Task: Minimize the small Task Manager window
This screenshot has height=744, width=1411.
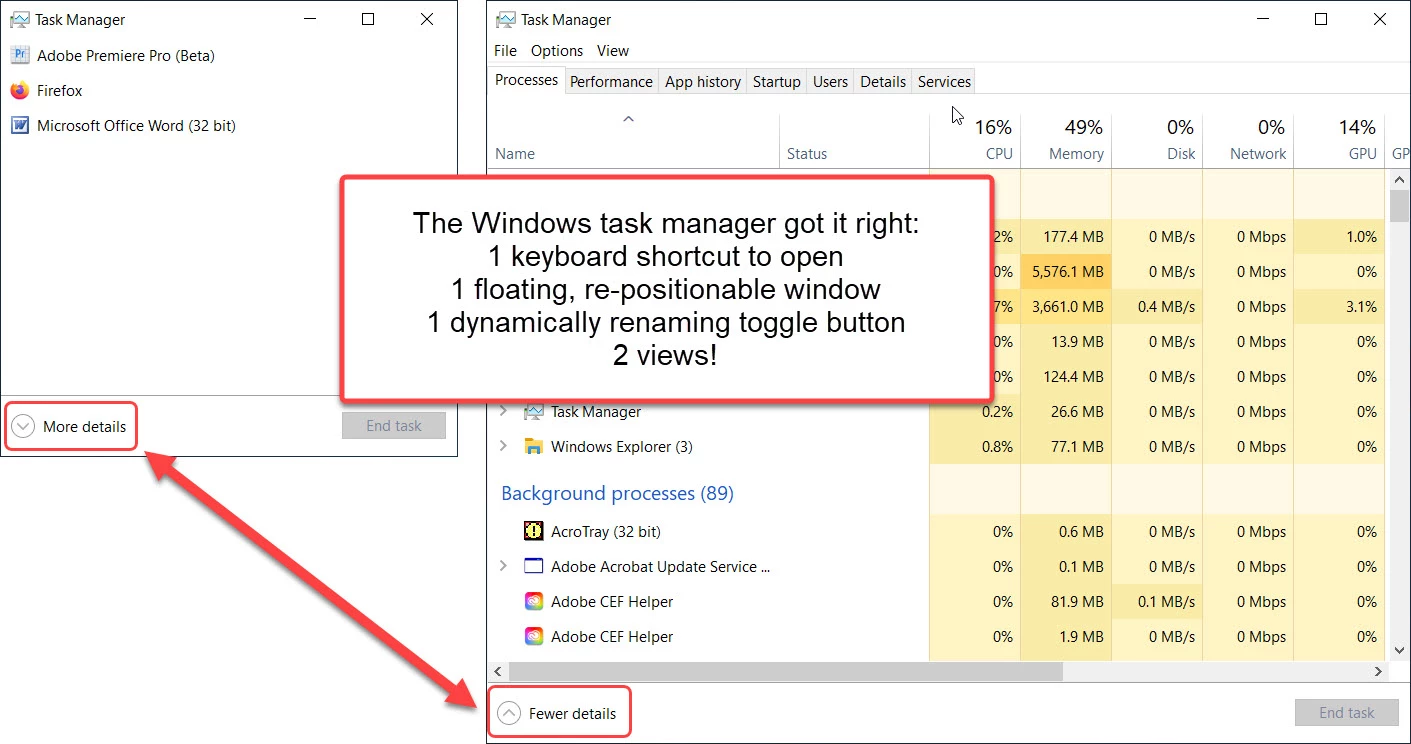Action: click(310, 19)
